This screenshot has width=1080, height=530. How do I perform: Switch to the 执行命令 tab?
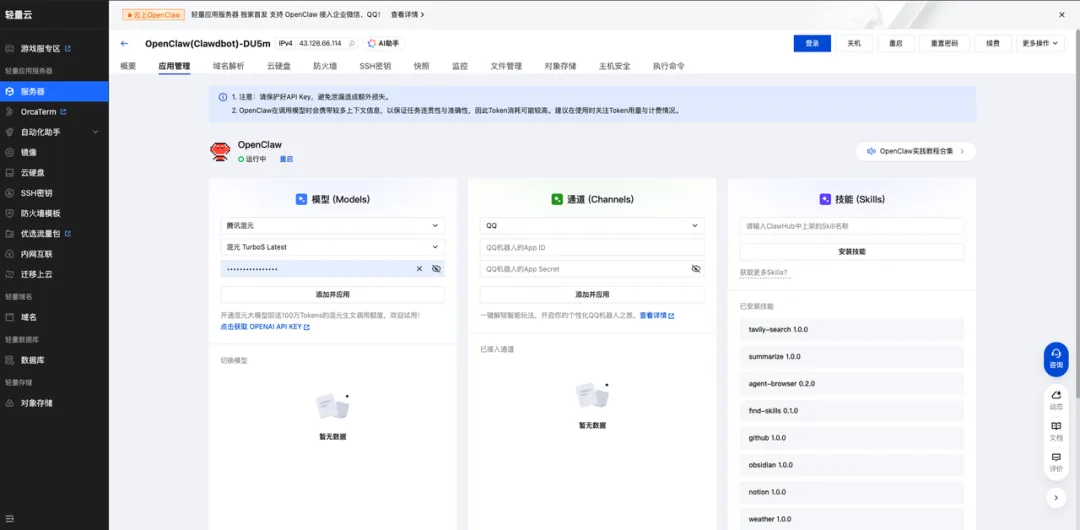(669, 66)
